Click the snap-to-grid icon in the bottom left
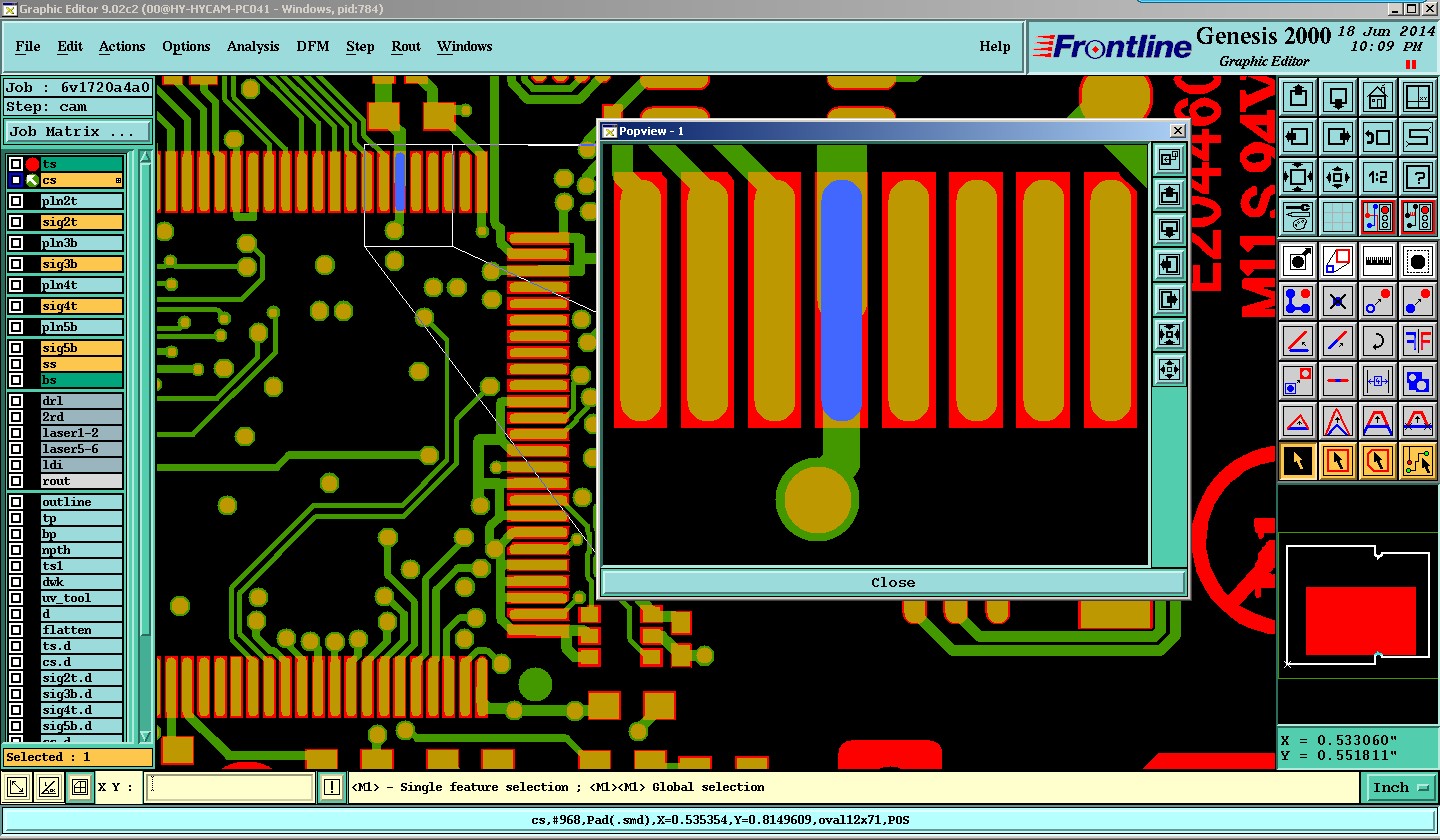 [80, 788]
